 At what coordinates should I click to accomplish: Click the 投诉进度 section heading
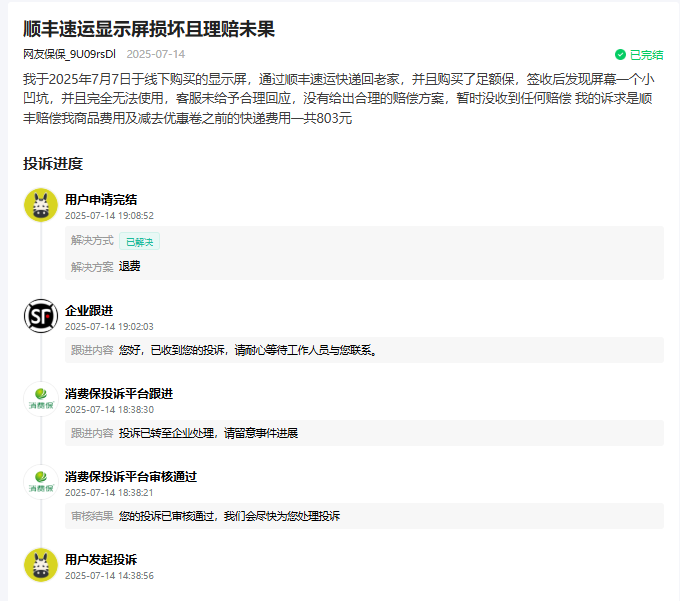point(53,163)
